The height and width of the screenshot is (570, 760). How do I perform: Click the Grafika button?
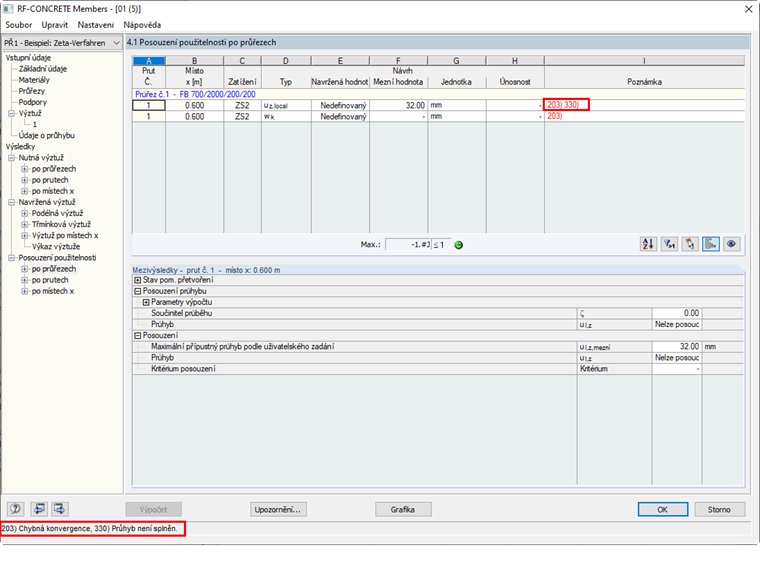(x=403, y=509)
